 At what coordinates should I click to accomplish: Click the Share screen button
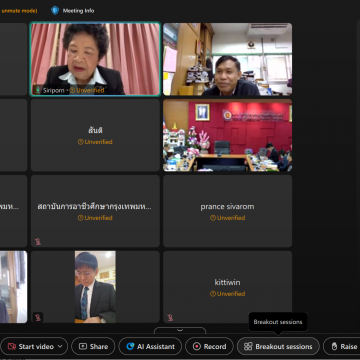93,346
